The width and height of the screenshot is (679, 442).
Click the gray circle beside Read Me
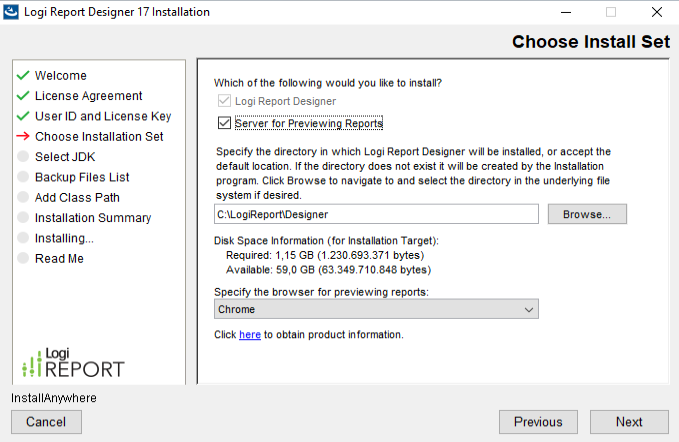[x=22, y=259]
